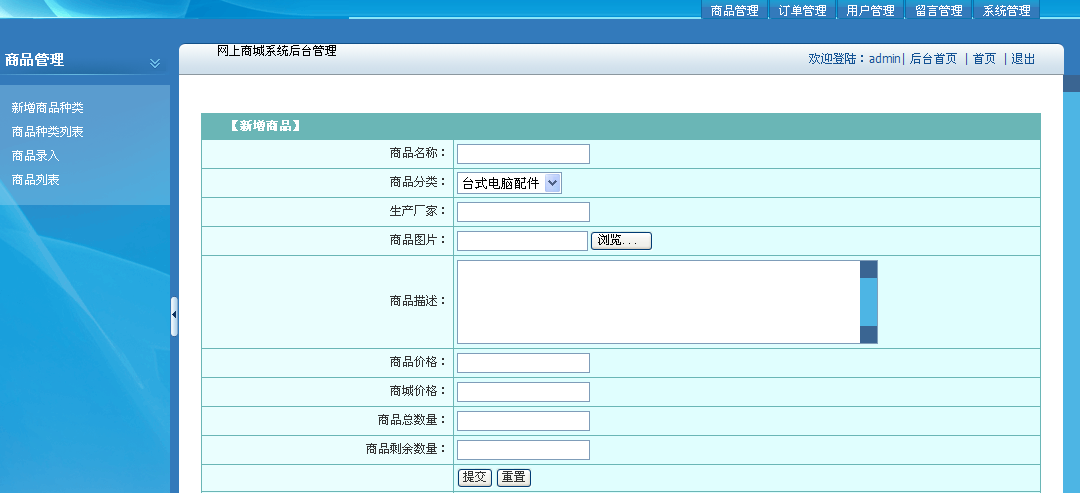Open 商品种类列表 in the sidebar
Screen dimensions: 1083x493
(x=48, y=131)
